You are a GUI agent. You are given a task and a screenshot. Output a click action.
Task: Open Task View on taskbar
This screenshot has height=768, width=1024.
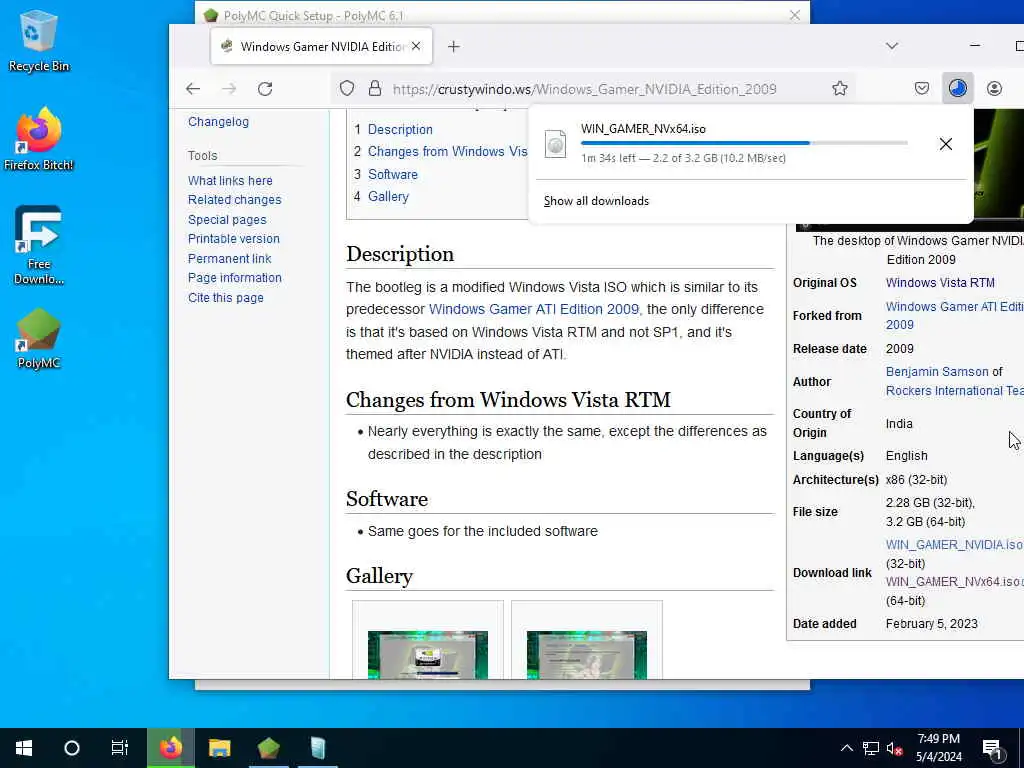coord(120,748)
